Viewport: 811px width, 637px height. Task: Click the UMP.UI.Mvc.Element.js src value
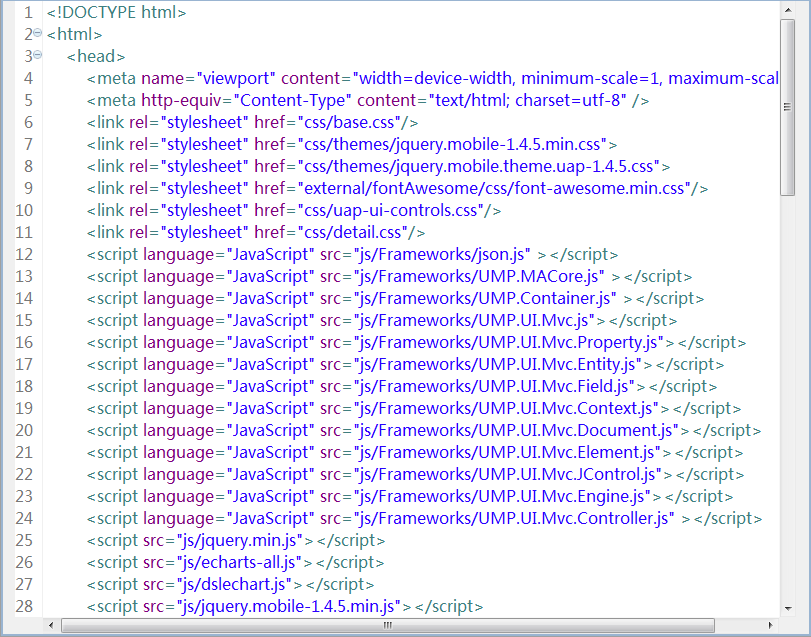[507, 451]
